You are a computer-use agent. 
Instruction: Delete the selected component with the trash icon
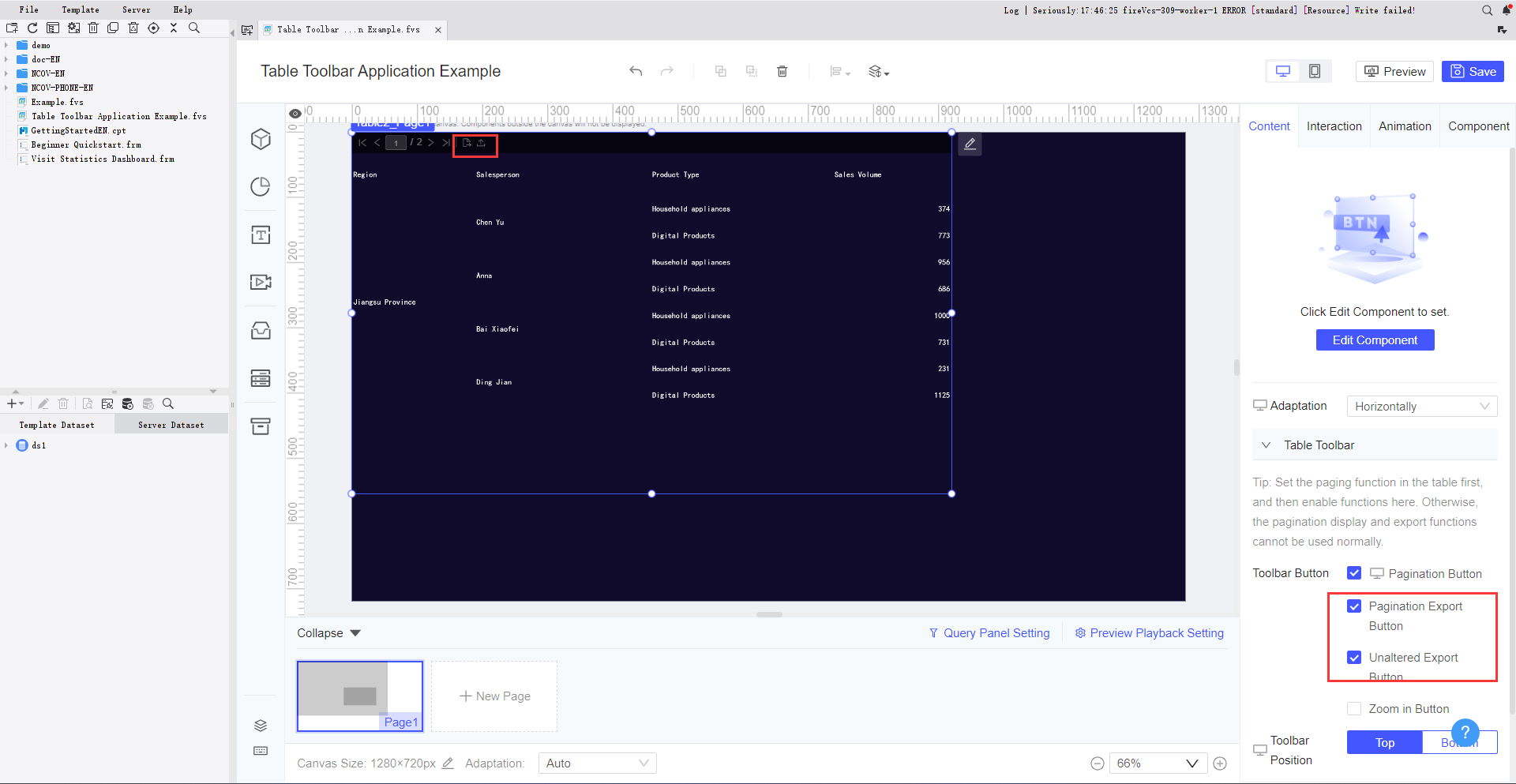pos(782,71)
